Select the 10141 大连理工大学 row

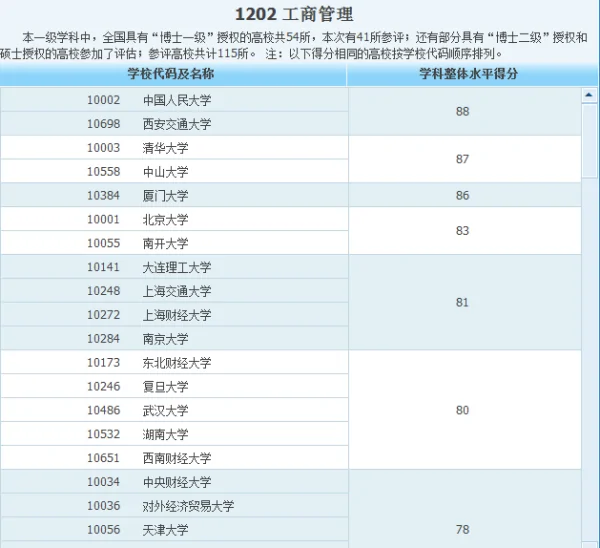pyautogui.click(x=174, y=267)
